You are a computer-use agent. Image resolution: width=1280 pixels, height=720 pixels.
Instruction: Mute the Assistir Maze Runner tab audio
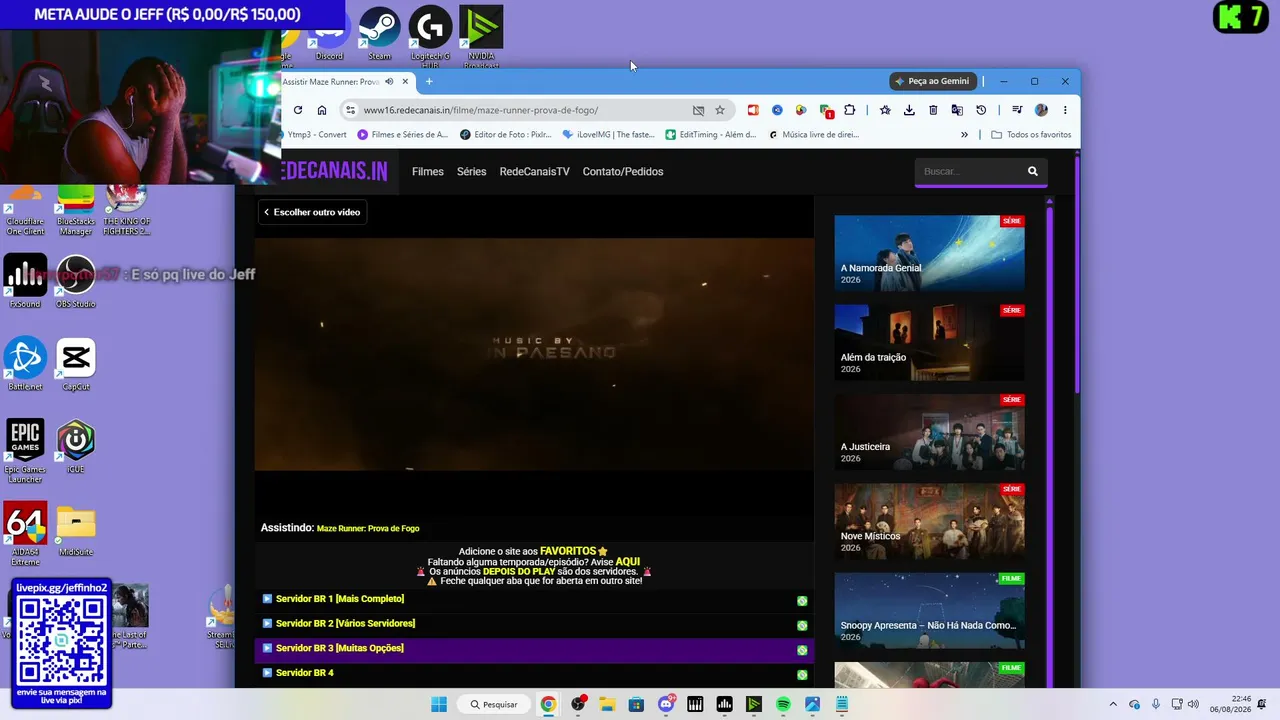[389, 82]
